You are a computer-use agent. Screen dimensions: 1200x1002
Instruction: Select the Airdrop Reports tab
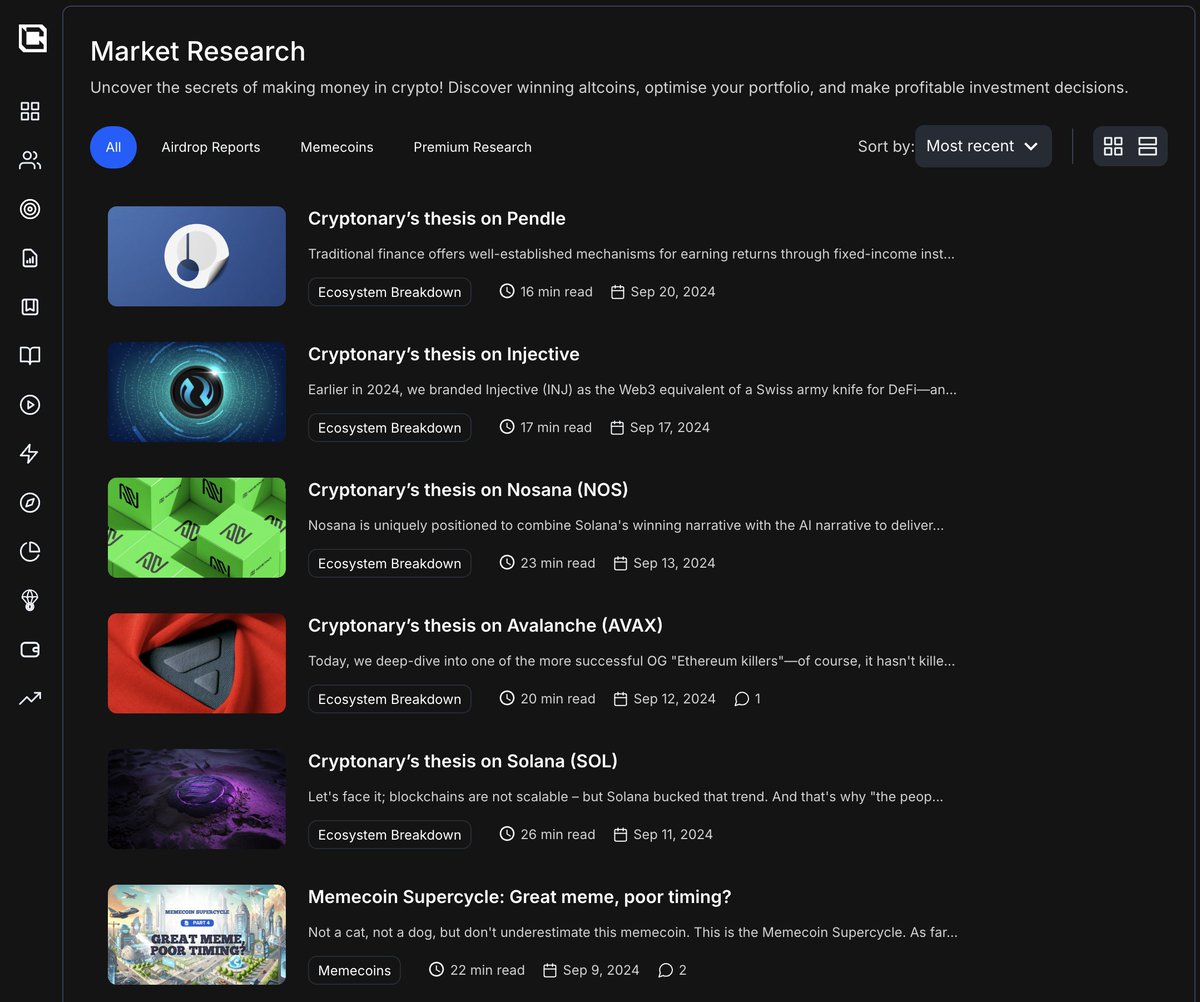[x=211, y=147]
